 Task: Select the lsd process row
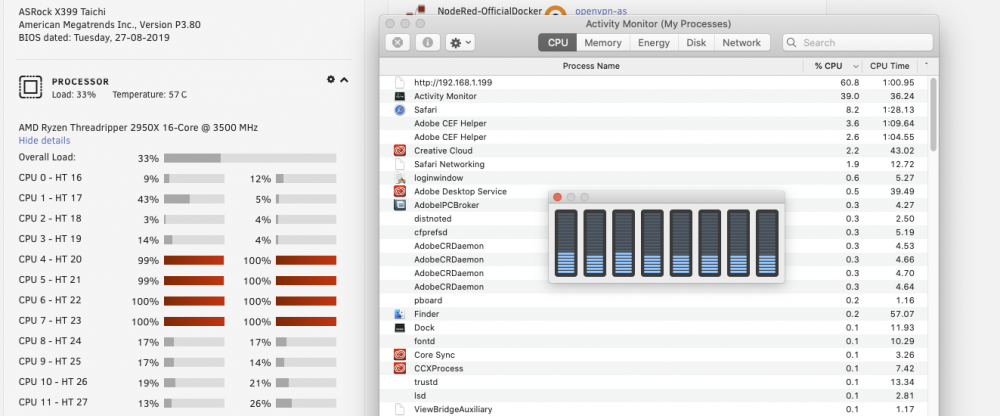(654, 396)
